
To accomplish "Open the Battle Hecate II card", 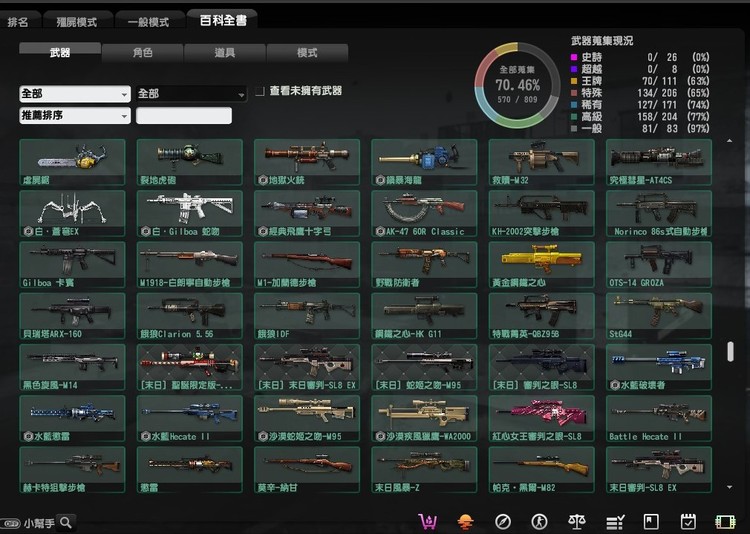I will pos(659,418).
